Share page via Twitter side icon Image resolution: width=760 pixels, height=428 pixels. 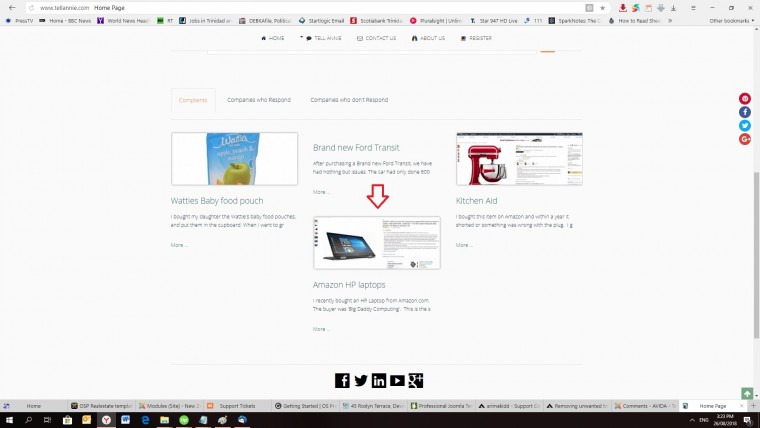click(745, 126)
